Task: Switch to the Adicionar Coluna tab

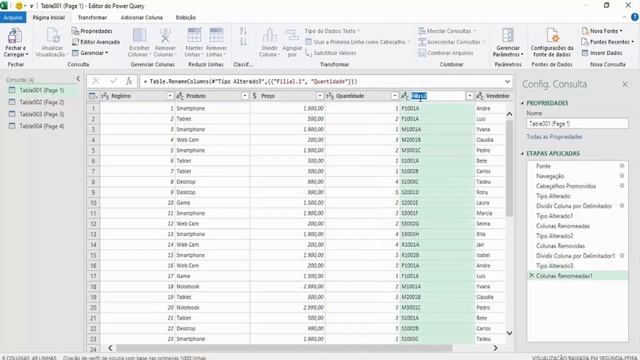Action: point(142,18)
